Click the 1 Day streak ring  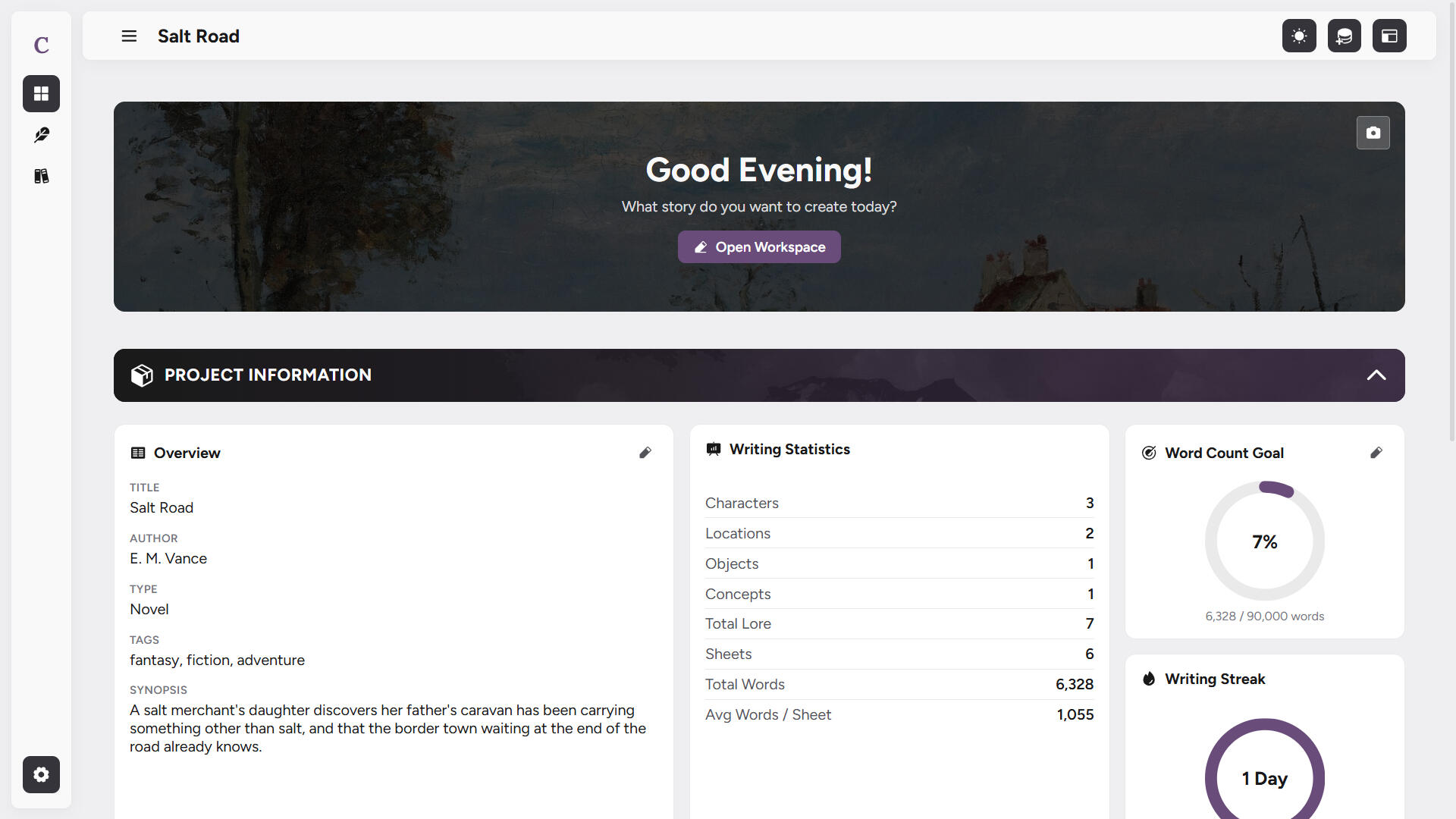[1265, 770]
